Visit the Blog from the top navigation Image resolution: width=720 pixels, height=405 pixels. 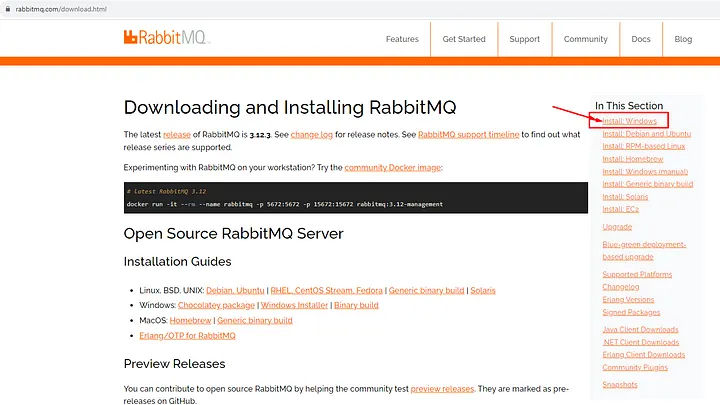[x=683, y=39]
